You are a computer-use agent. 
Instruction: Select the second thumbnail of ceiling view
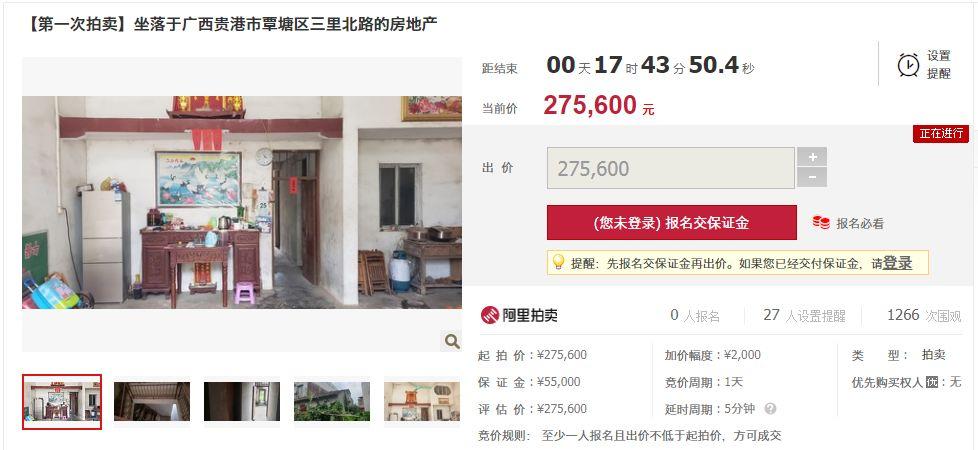(152, 401)
